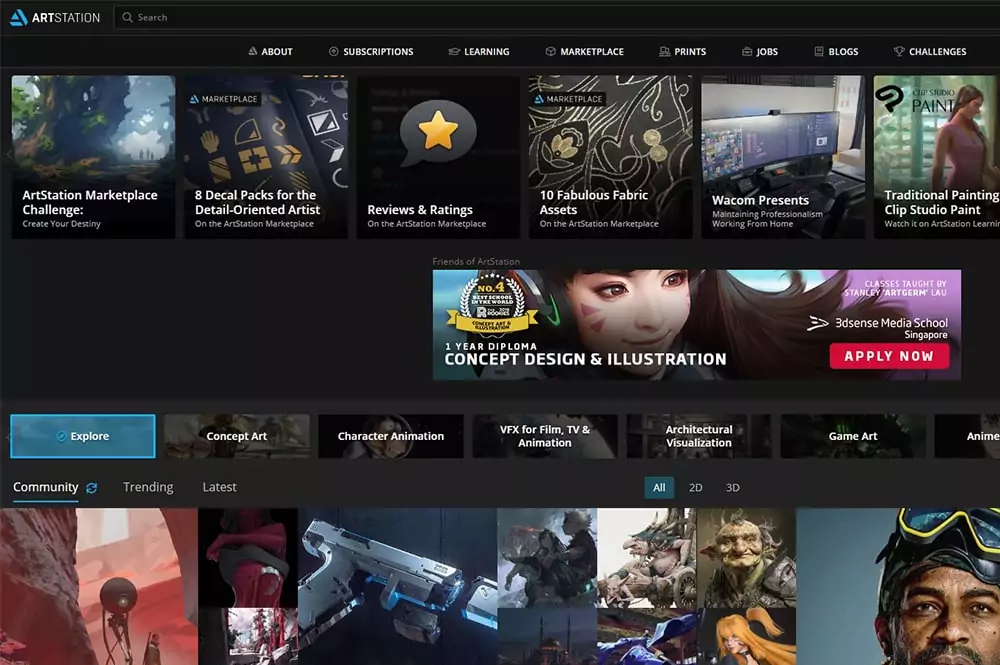Select the All filter
Viewport: 1000px width, 665px height.
pyautogui.click(x=659, y=488)
